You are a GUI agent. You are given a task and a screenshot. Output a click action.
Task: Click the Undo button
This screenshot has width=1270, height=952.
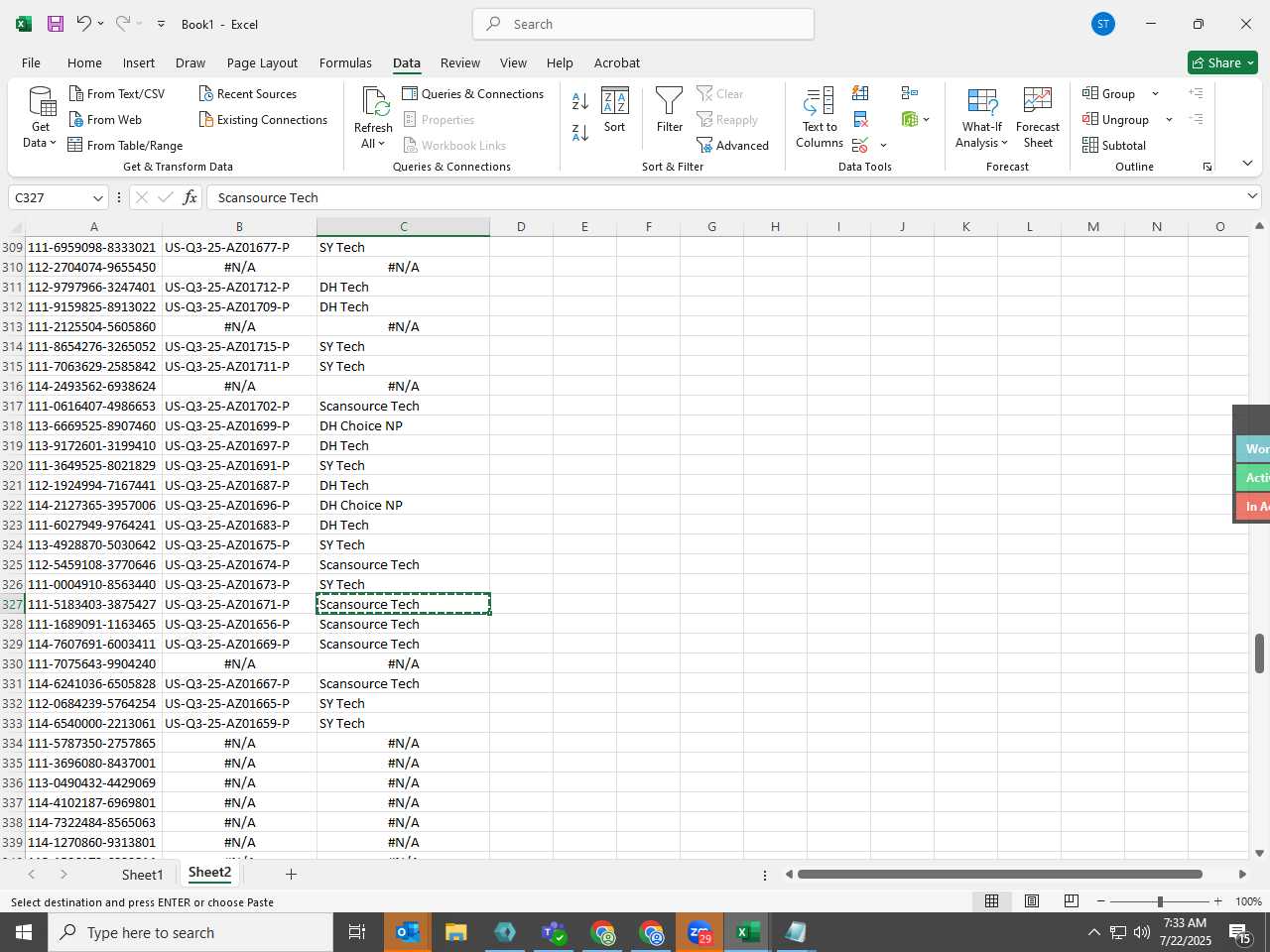pyautogui.click(x=84, y=24)
